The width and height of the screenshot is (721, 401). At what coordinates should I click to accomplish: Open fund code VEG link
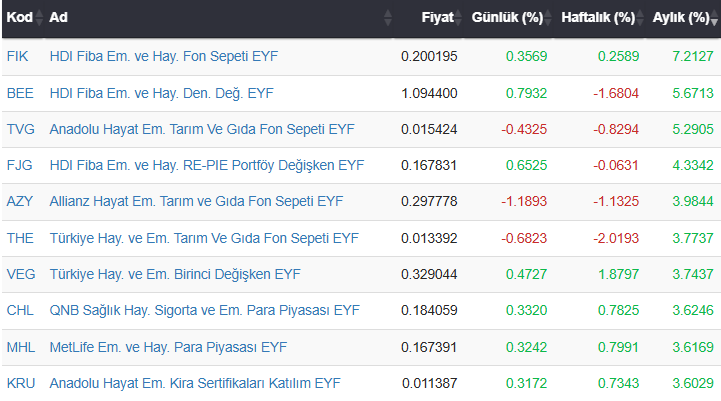[21, 274]
